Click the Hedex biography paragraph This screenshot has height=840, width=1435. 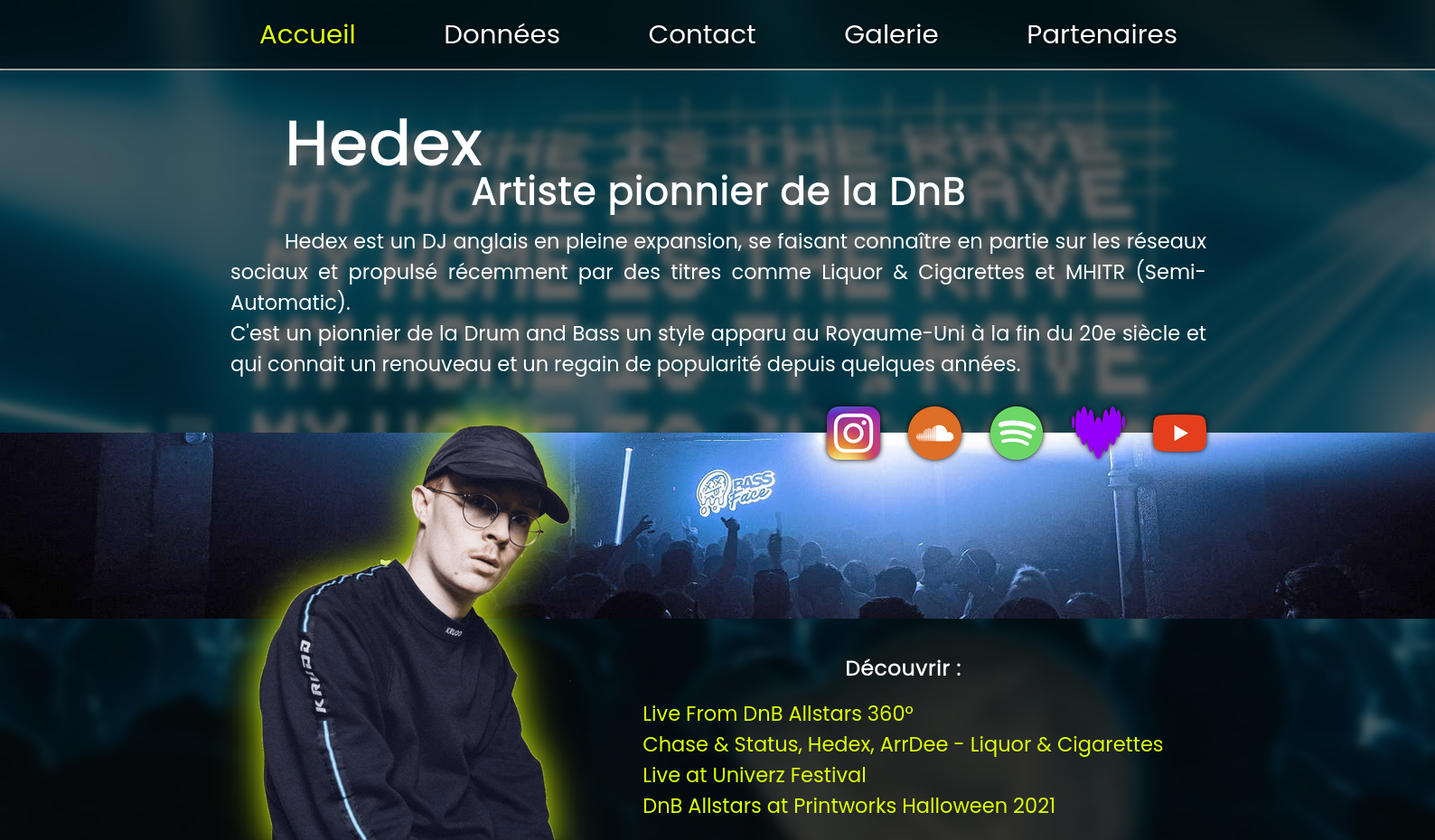coord(718,303)
